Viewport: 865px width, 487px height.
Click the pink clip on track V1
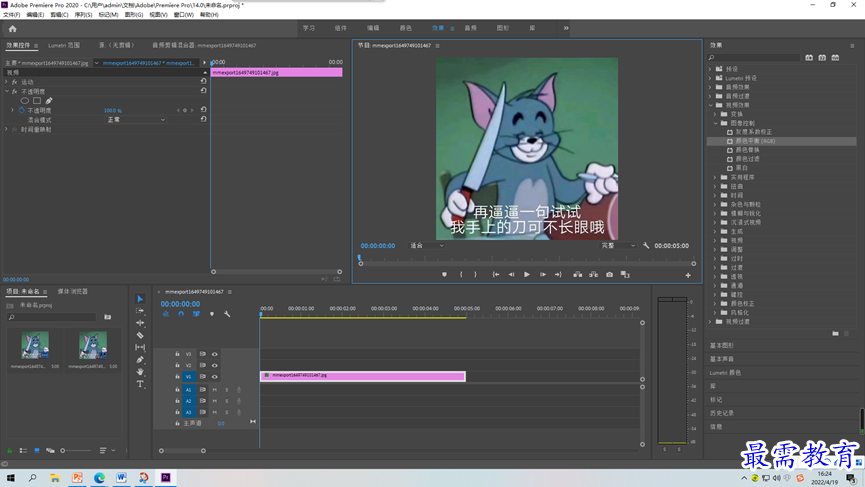[x=363, y=376]
